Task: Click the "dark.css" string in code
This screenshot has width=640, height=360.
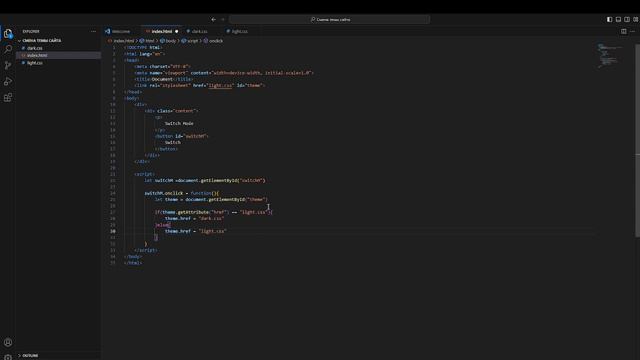Action: point(211,218)
